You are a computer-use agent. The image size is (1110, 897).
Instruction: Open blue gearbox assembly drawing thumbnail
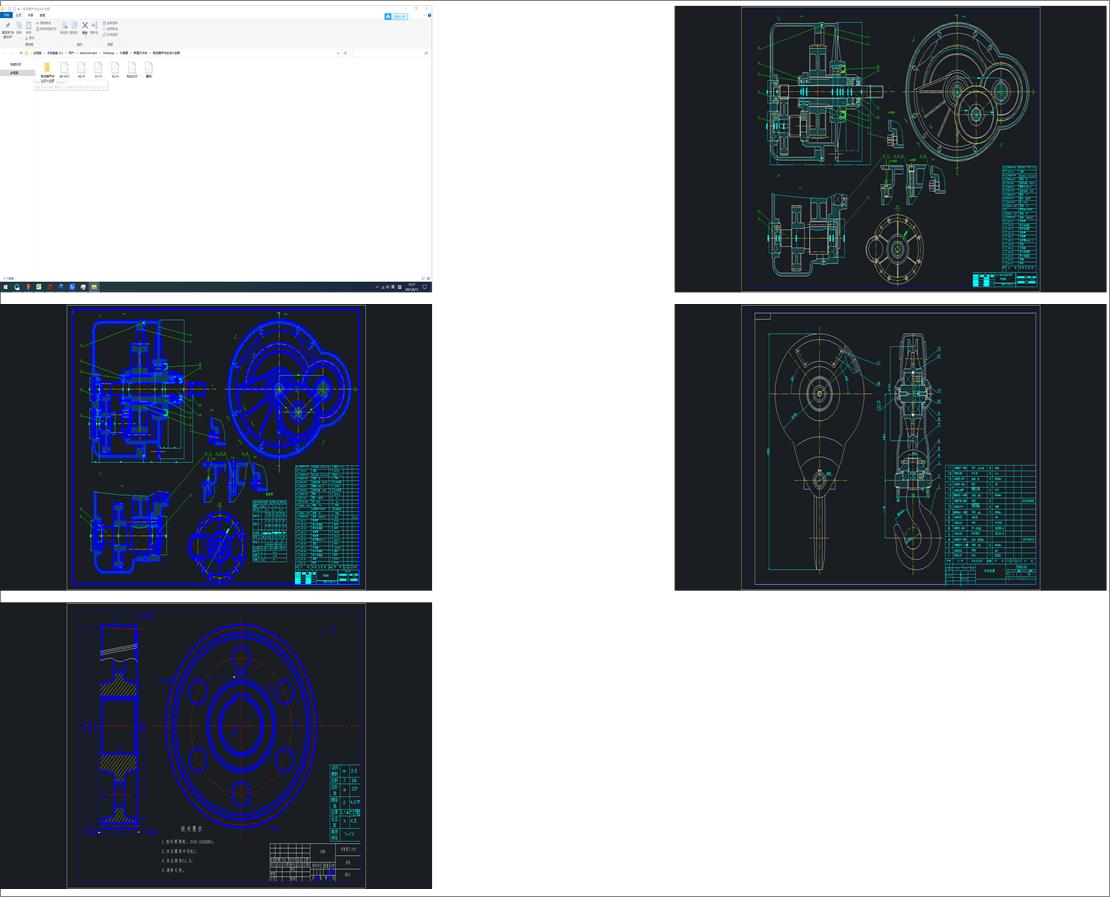point(216,447)
